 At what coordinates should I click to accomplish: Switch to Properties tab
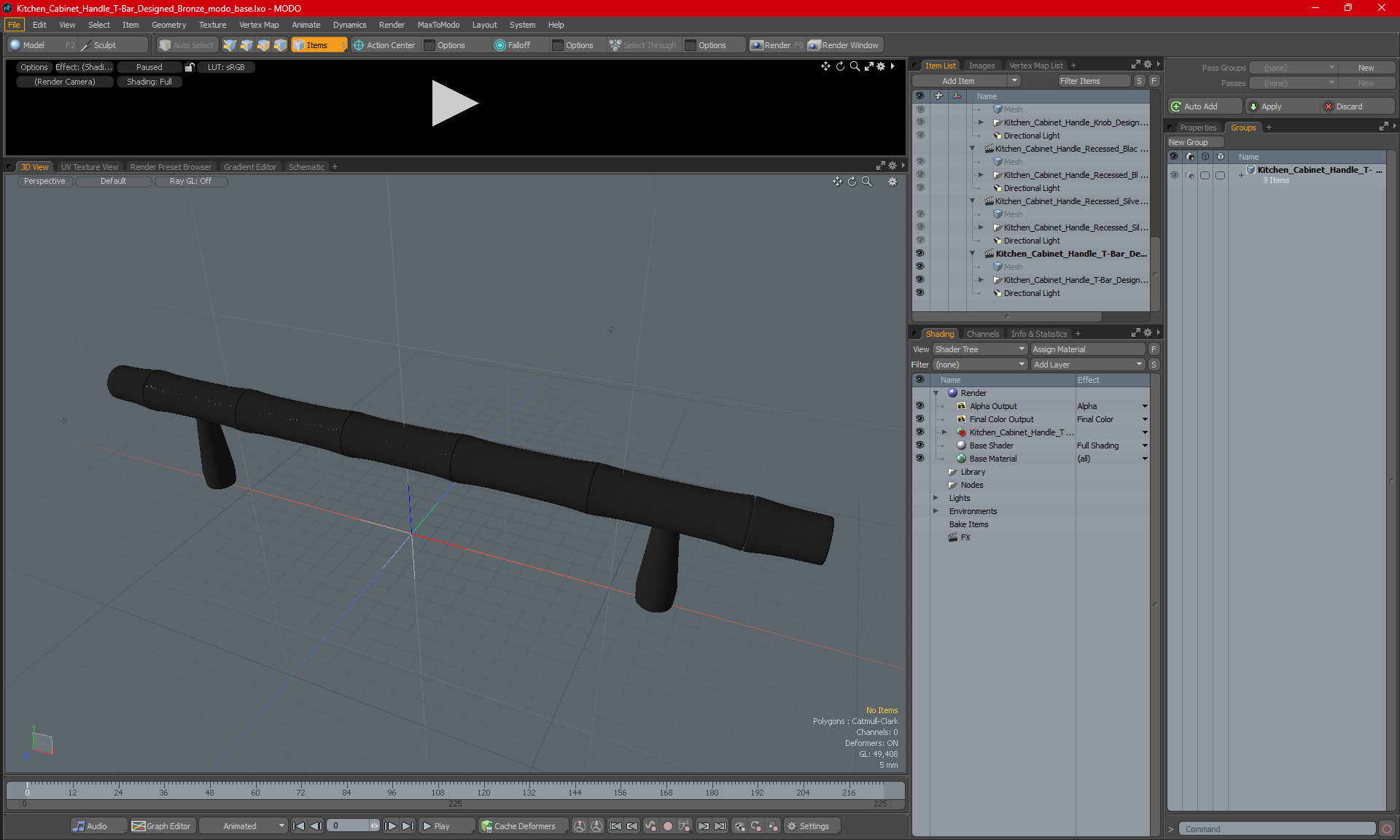point(1198,128)
